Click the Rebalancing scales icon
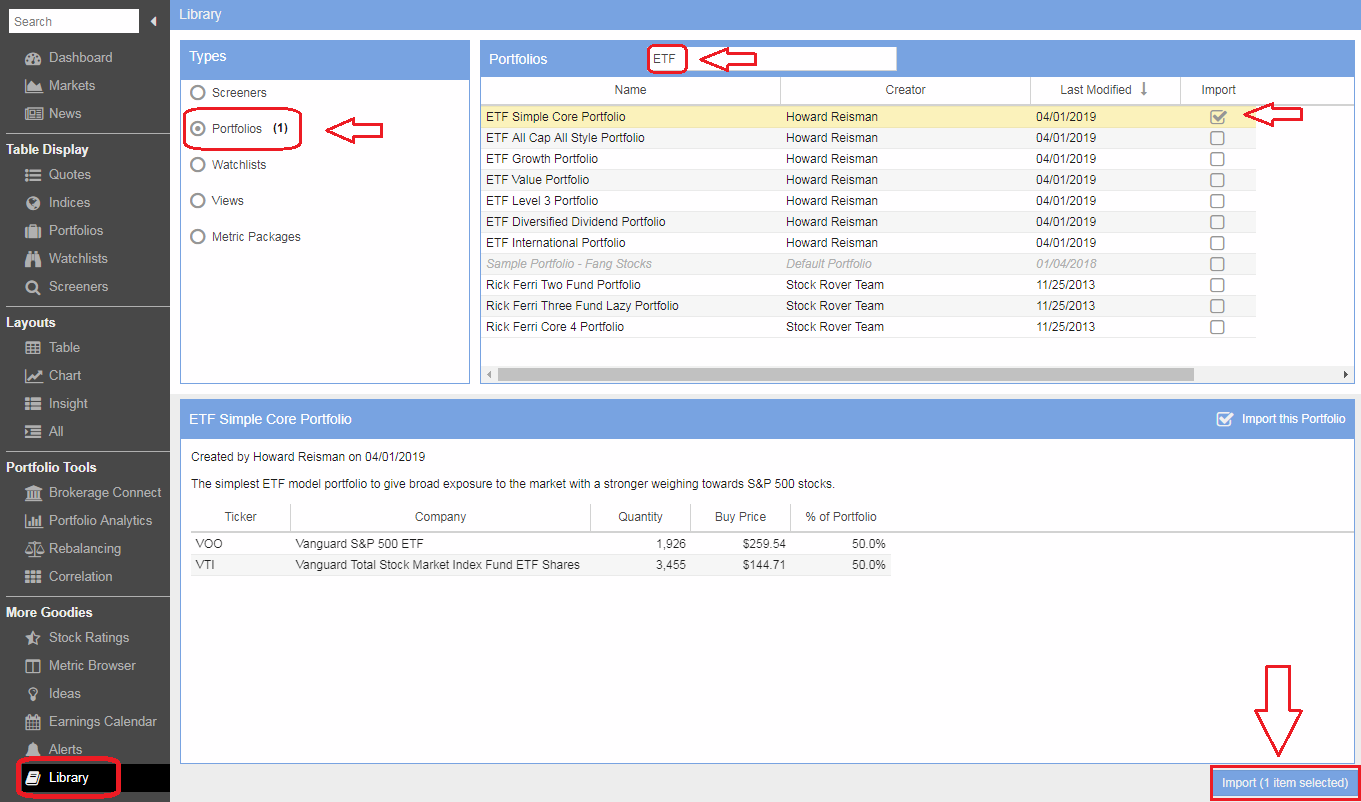The width and height of the screenshot is (1361, 802). [33, 549]
